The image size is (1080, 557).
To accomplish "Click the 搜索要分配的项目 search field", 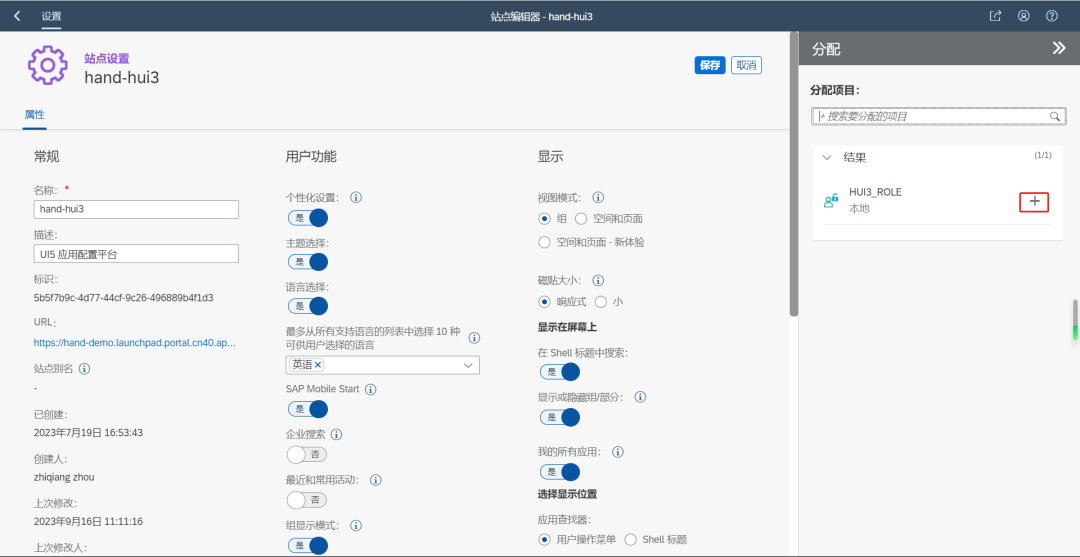I will [939, 116].
